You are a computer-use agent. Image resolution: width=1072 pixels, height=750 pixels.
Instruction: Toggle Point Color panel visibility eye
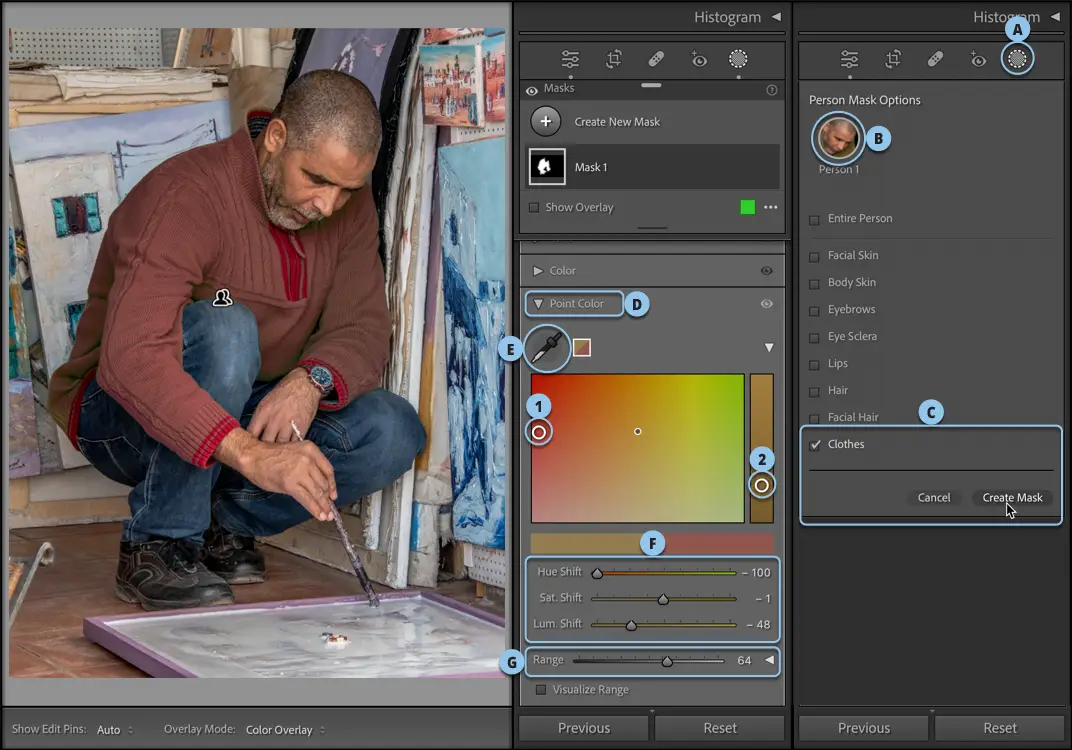pyautogui.click(x=766, y=304)
